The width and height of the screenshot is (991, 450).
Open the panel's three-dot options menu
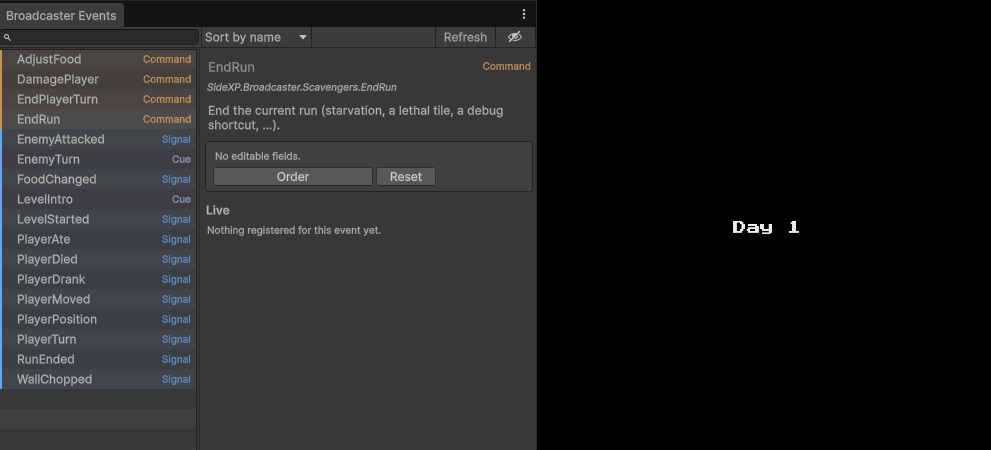pos(523,14)
